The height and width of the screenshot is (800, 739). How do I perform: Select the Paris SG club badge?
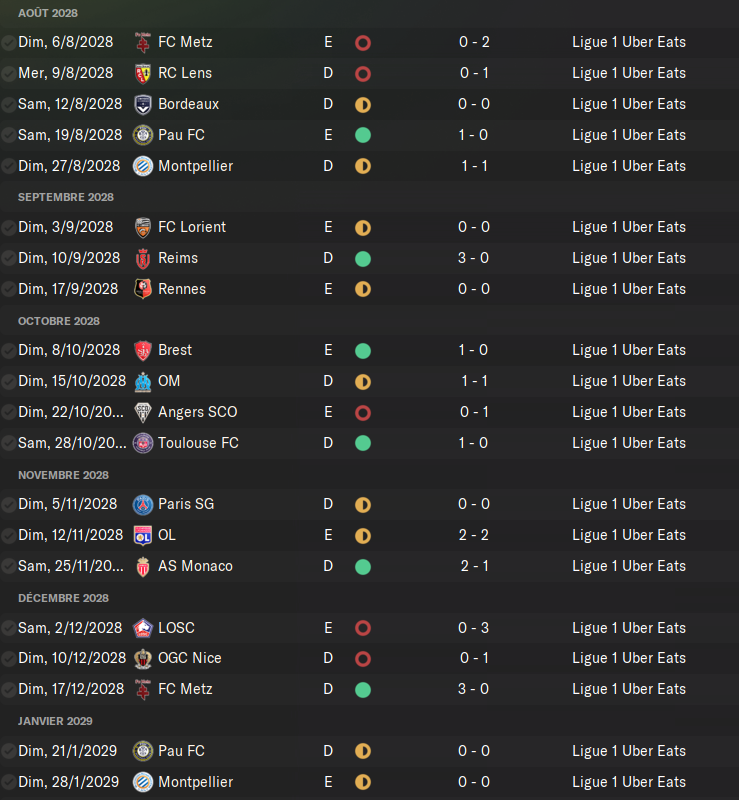tap(143, 505)
